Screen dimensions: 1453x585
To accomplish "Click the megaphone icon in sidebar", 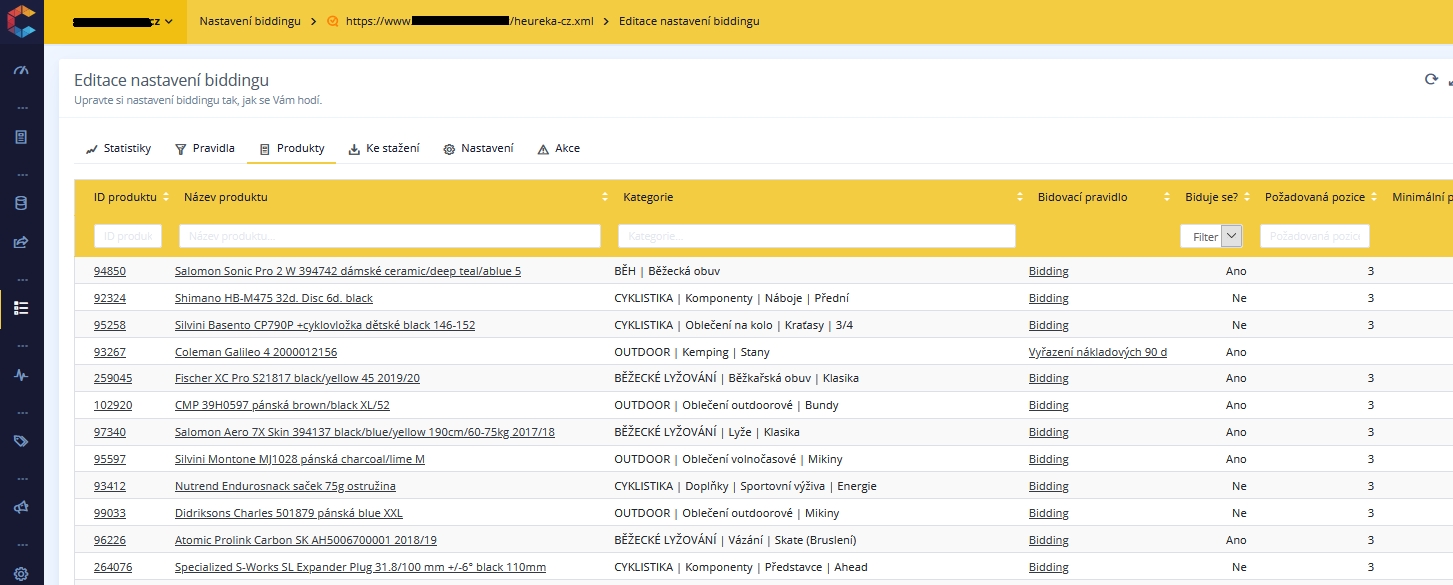I will click(21, 508).
